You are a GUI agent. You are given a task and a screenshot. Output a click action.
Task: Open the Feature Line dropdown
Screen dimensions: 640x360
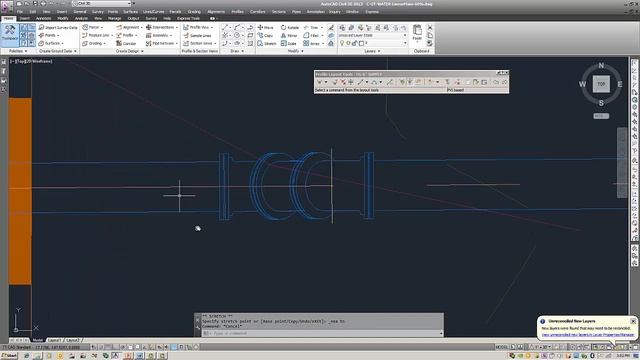(x=97, y=36)
